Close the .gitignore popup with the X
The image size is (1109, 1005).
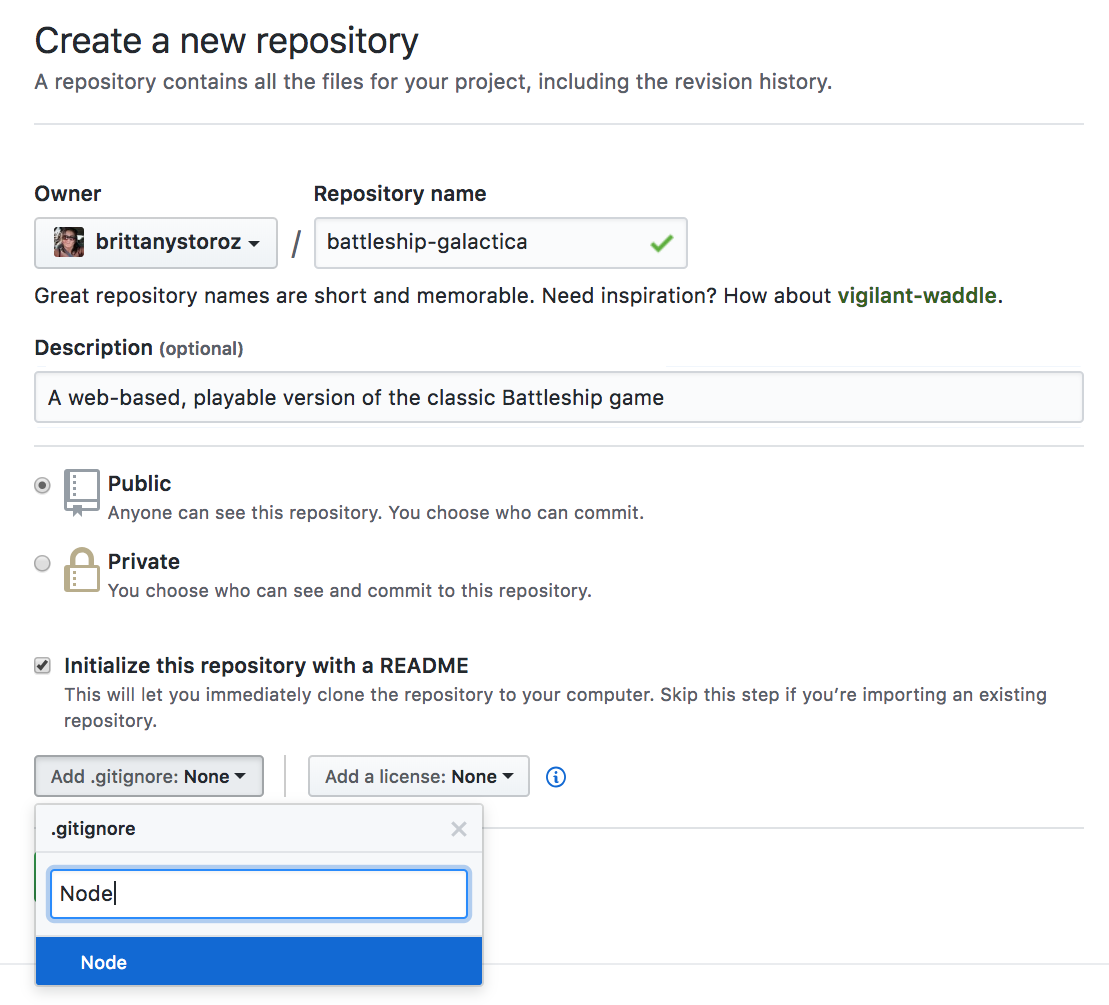(459, 829)
